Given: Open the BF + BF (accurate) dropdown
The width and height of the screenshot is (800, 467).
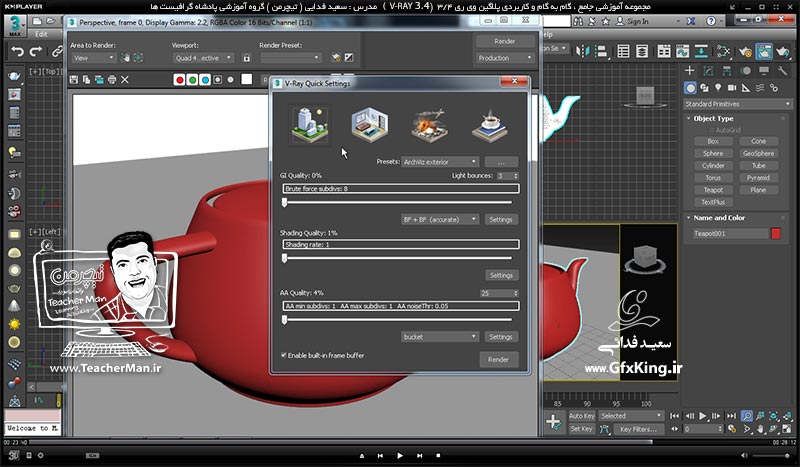Looking at the screenshot, I should coord(440,219).
